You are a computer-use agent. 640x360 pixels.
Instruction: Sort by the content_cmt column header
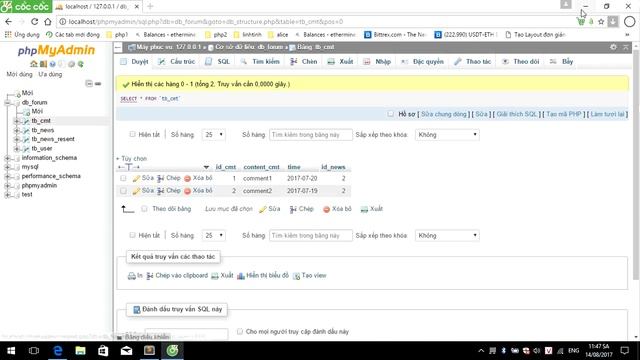(261, 167)
